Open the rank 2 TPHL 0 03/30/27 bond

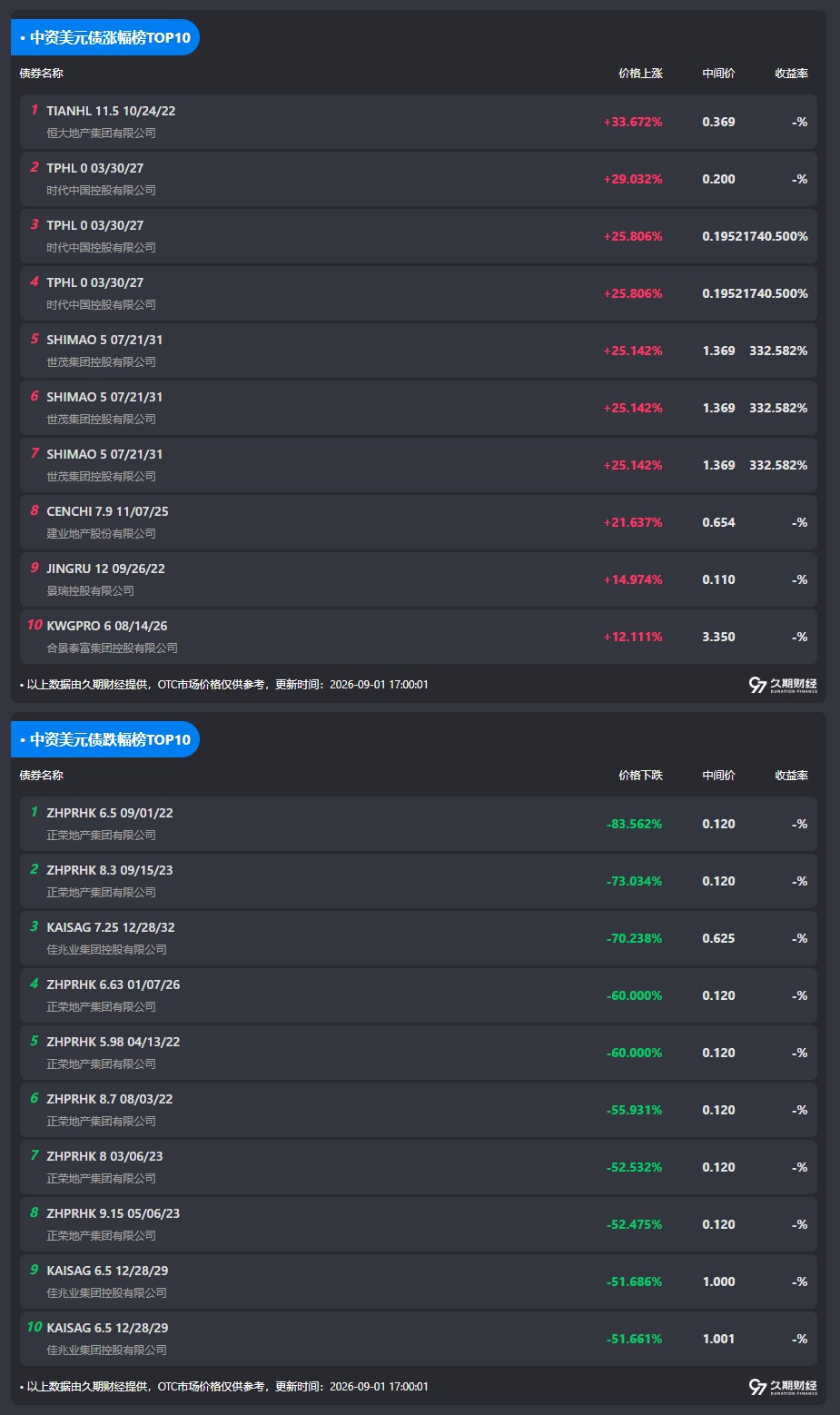[94, 168]
